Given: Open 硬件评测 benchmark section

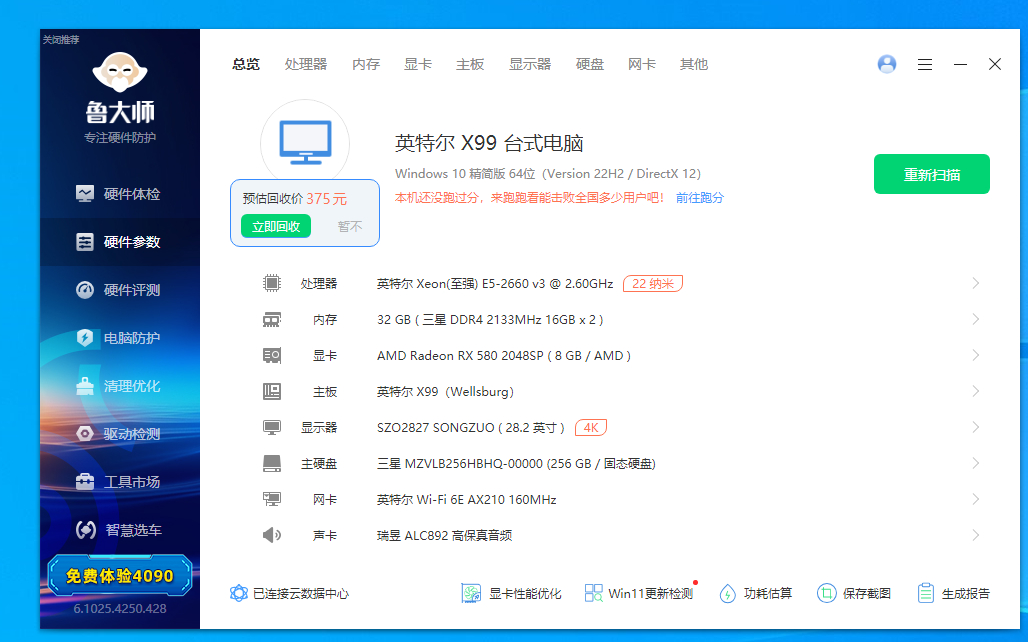Looking at the screenshot, I should [120, 290].
